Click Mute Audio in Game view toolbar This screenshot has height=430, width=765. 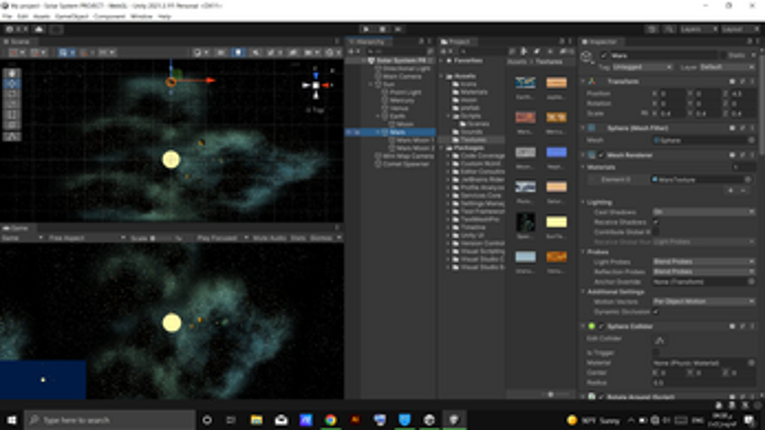[x=269, y=238]
